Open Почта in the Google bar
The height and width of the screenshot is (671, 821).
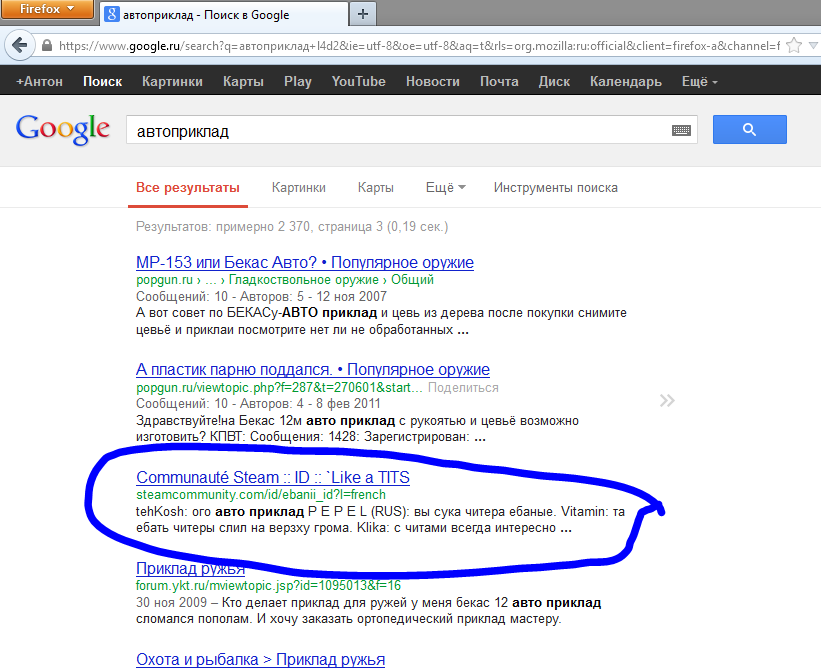pyautogui.click(x=500, y=82)
